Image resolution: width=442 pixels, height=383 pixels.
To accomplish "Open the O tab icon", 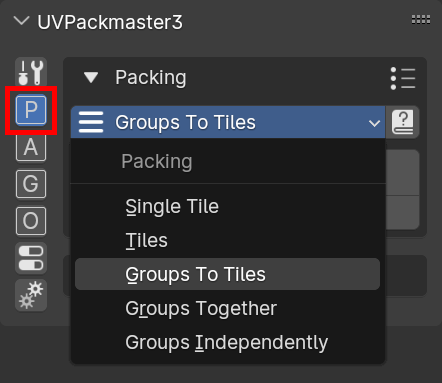I will point(31,221).
